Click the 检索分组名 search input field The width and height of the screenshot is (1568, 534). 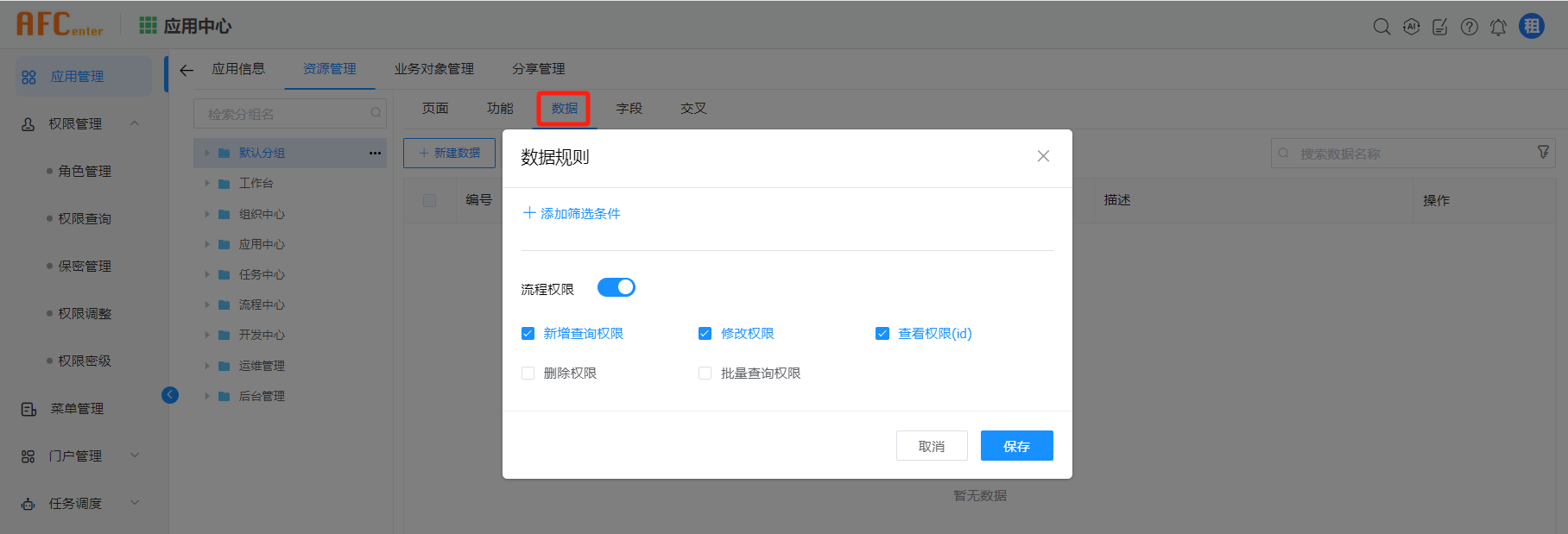point(285,114)
